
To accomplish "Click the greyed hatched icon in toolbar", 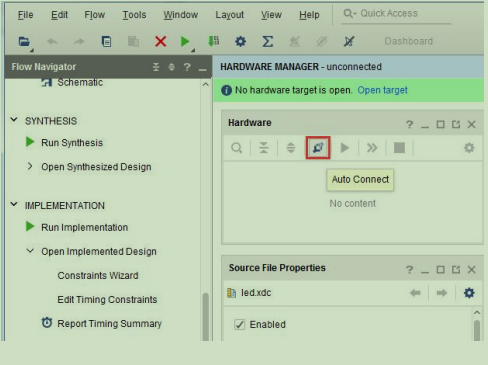I will [322, 42].
